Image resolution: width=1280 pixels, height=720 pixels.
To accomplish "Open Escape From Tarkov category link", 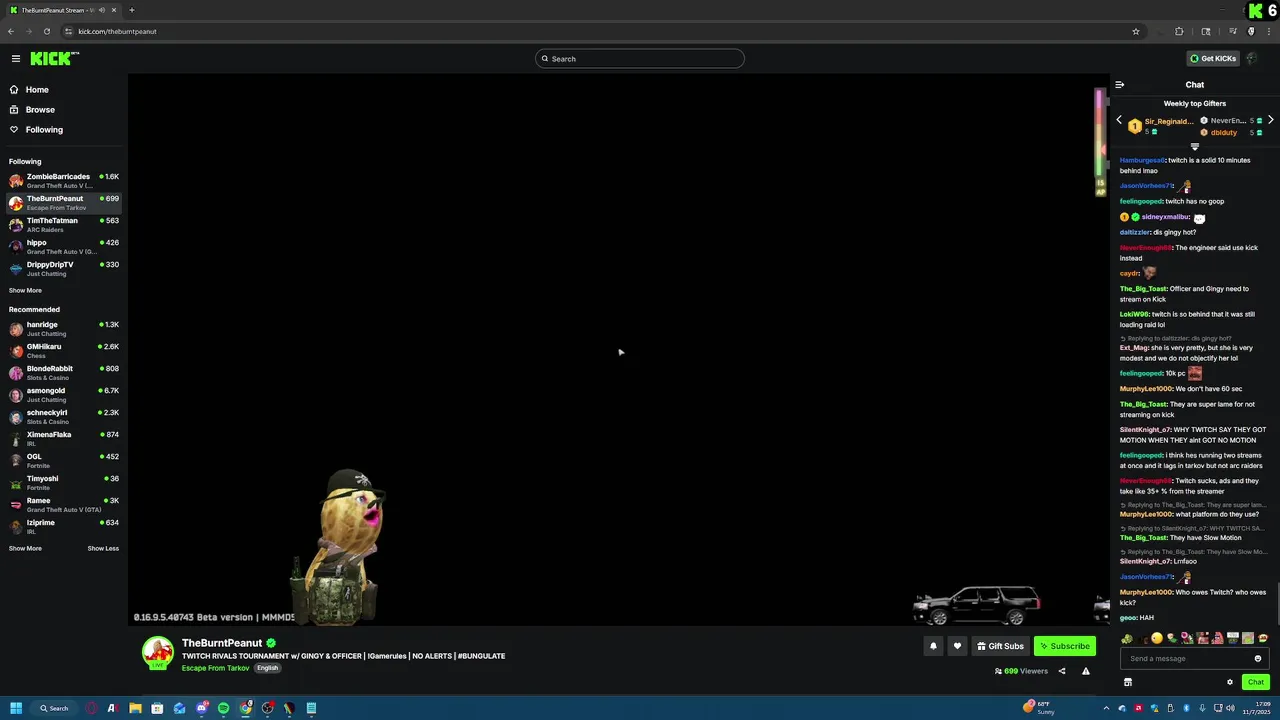I will (x=215, y=668).
